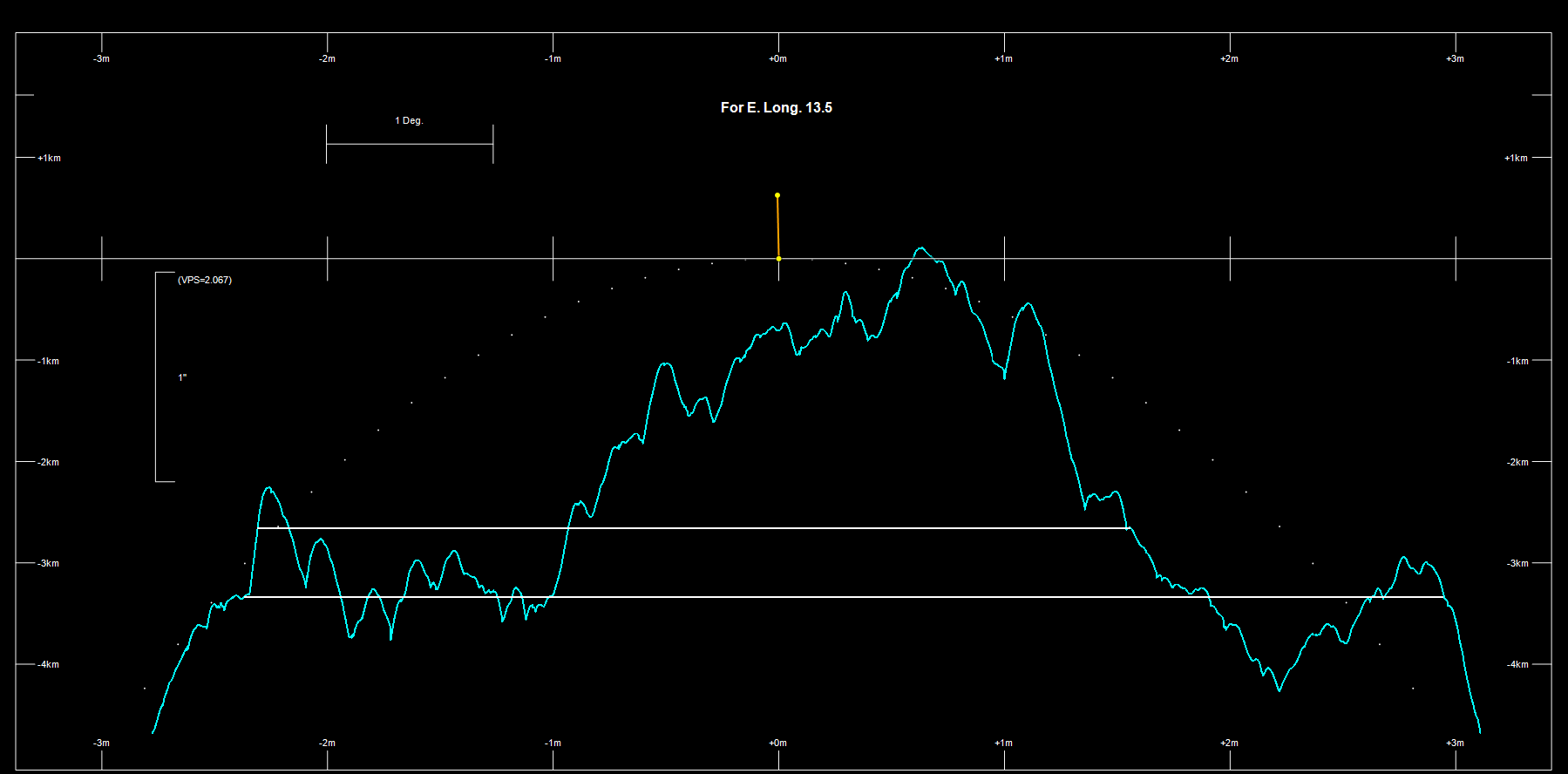1568x774 pixels.
Task: Click the lower white horizontal measurement line
Action: coord(845,597)
